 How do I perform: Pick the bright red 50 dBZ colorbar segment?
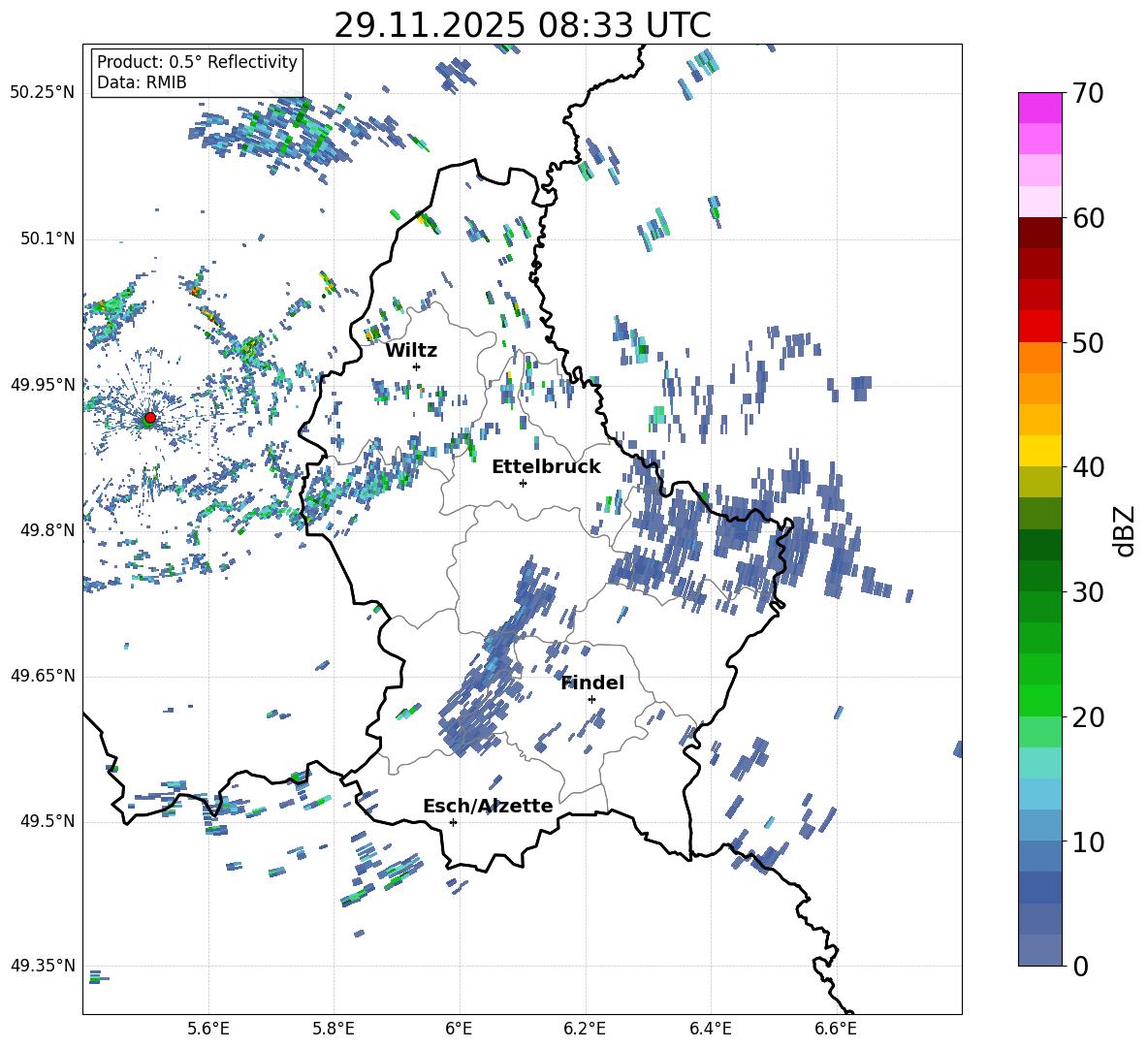(x=1040, y=326)
